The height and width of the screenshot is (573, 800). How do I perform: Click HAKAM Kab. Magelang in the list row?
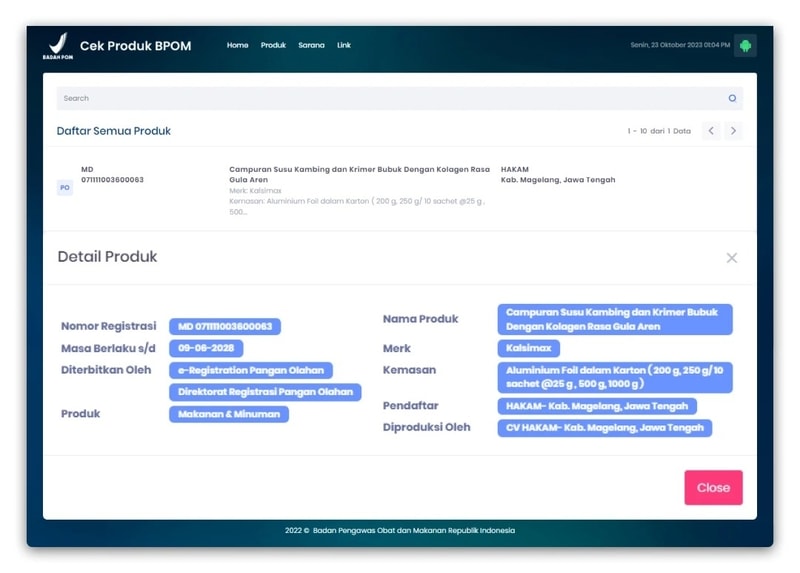click(x=558, y=175)
